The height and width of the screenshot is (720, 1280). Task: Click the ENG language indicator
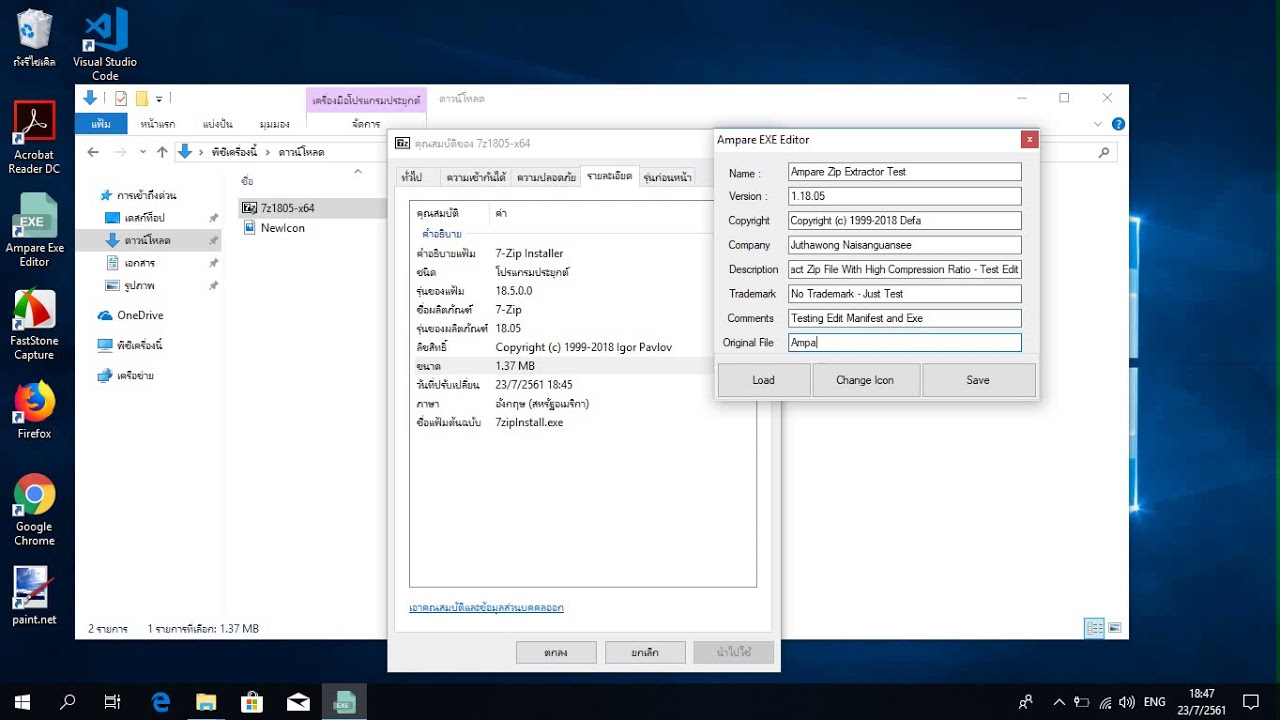click(x=1154, y=702)
